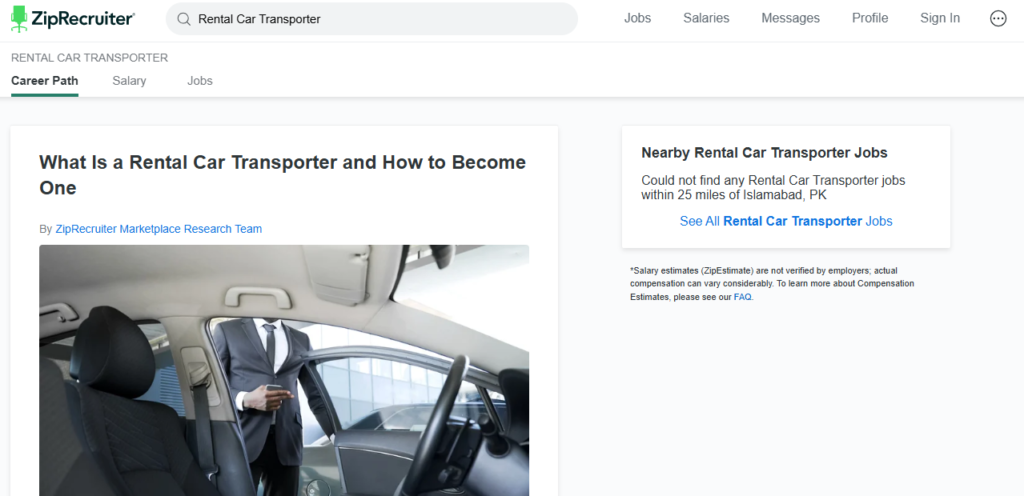Viewport: 1024px width, 496px height.
Task: Click the Nearby Rental Car Transporter Jobs heading
Action: tap(764, 153)
